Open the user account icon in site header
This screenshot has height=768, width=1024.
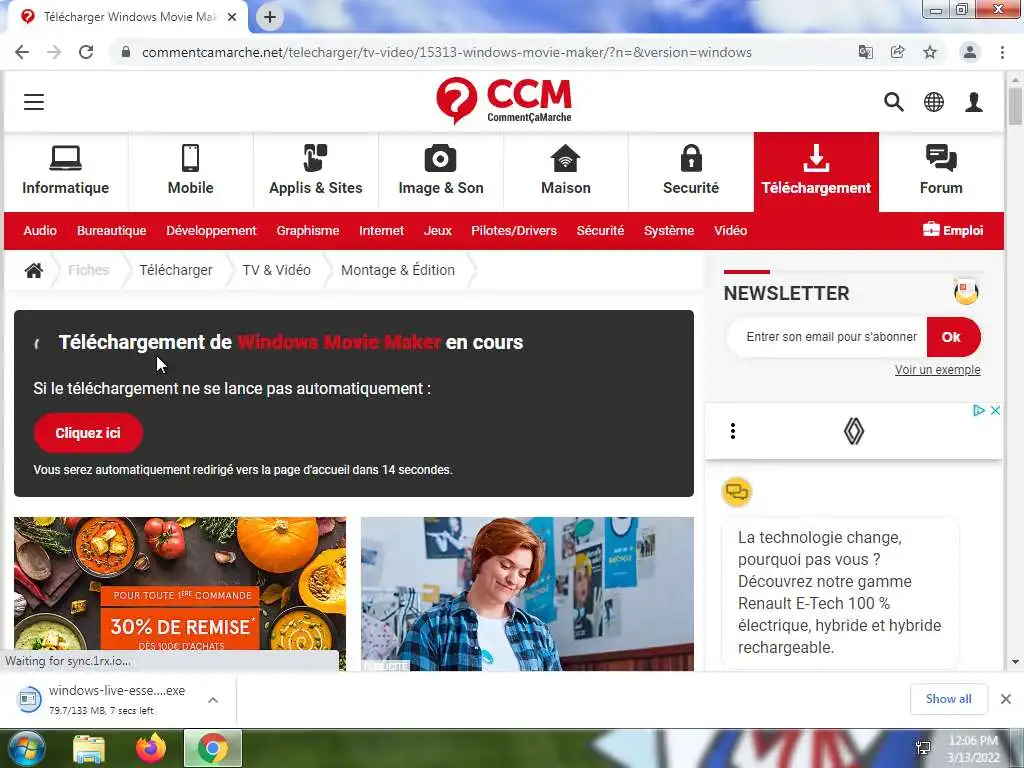pyautogui.click(x=974, y=102)
